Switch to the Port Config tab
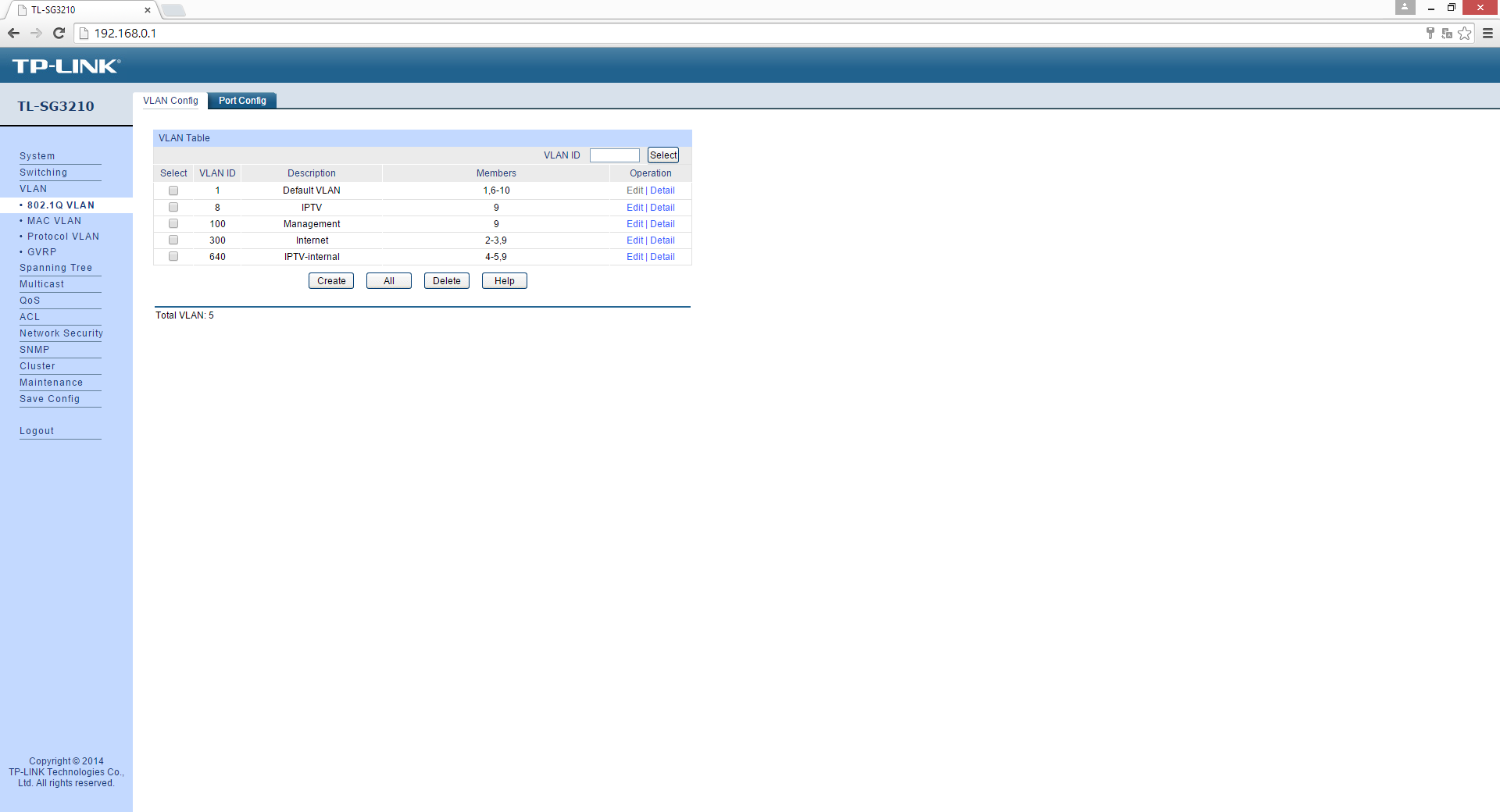1500x812 pixels. 242,101
